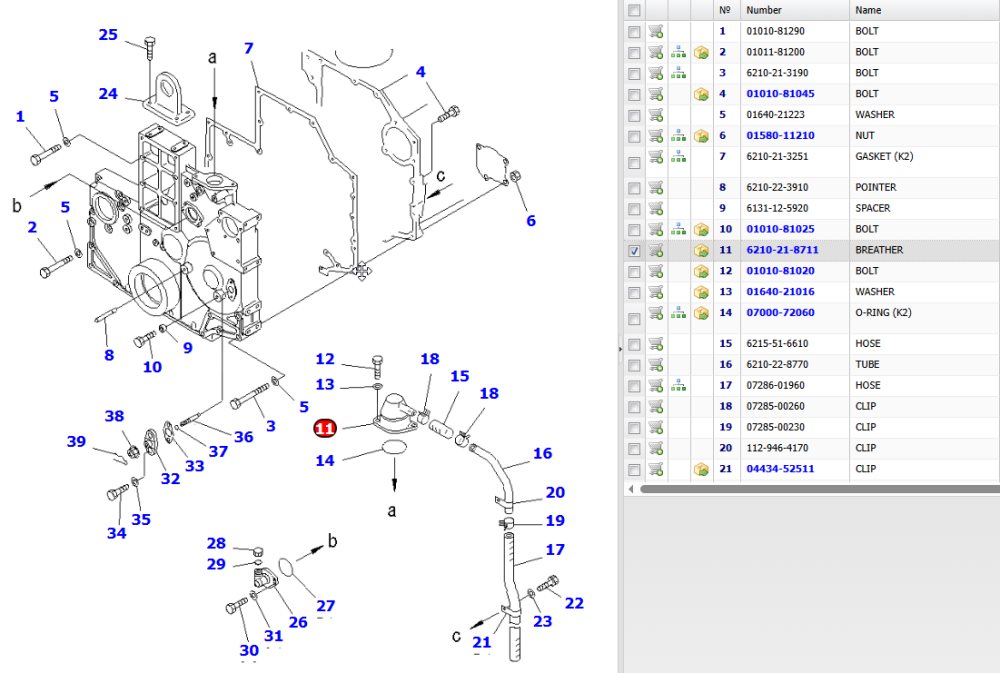Collapse panel with the splitter arrow

tap(621, 350)
